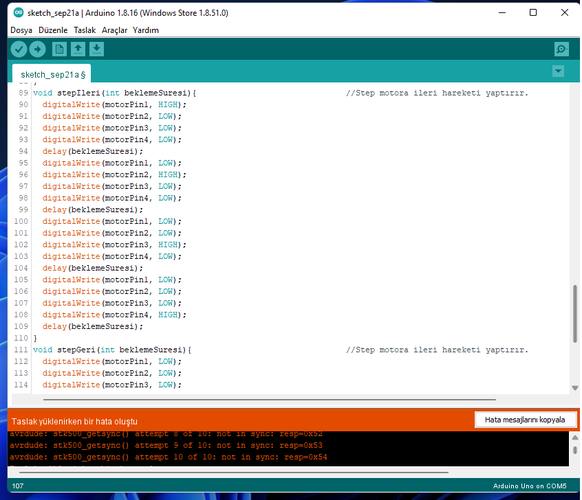Click the console scroll up arrow

click(x=575, y=438)
